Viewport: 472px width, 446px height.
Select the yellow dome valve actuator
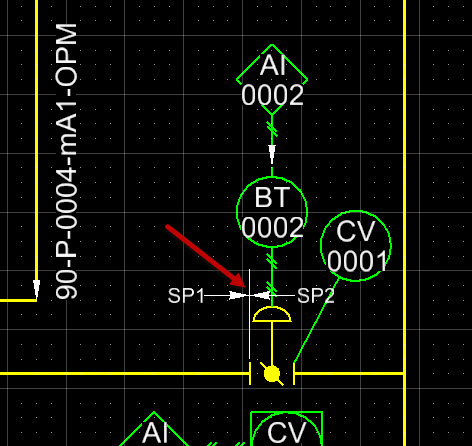(272, 314)
